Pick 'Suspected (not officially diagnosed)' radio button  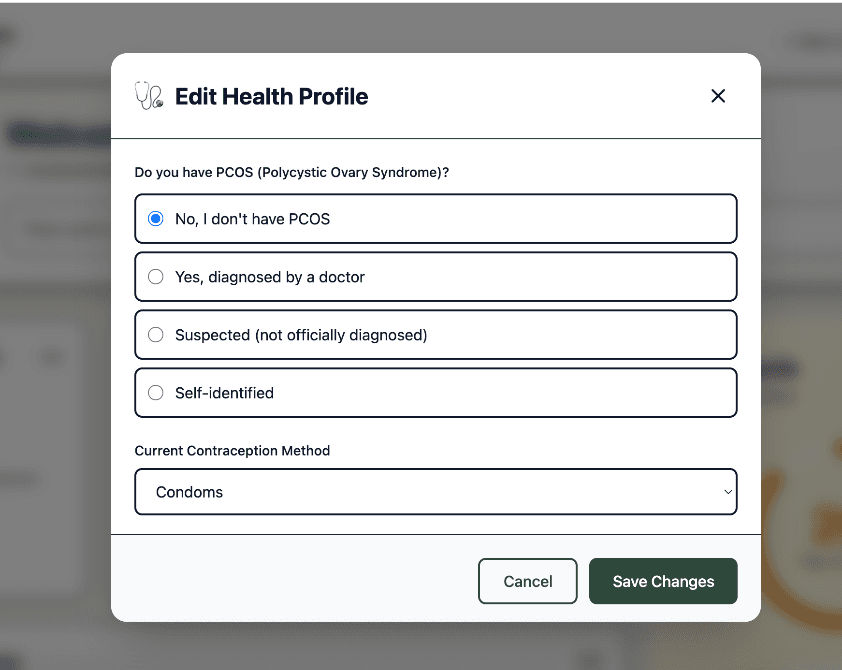(x=156, y=335)
